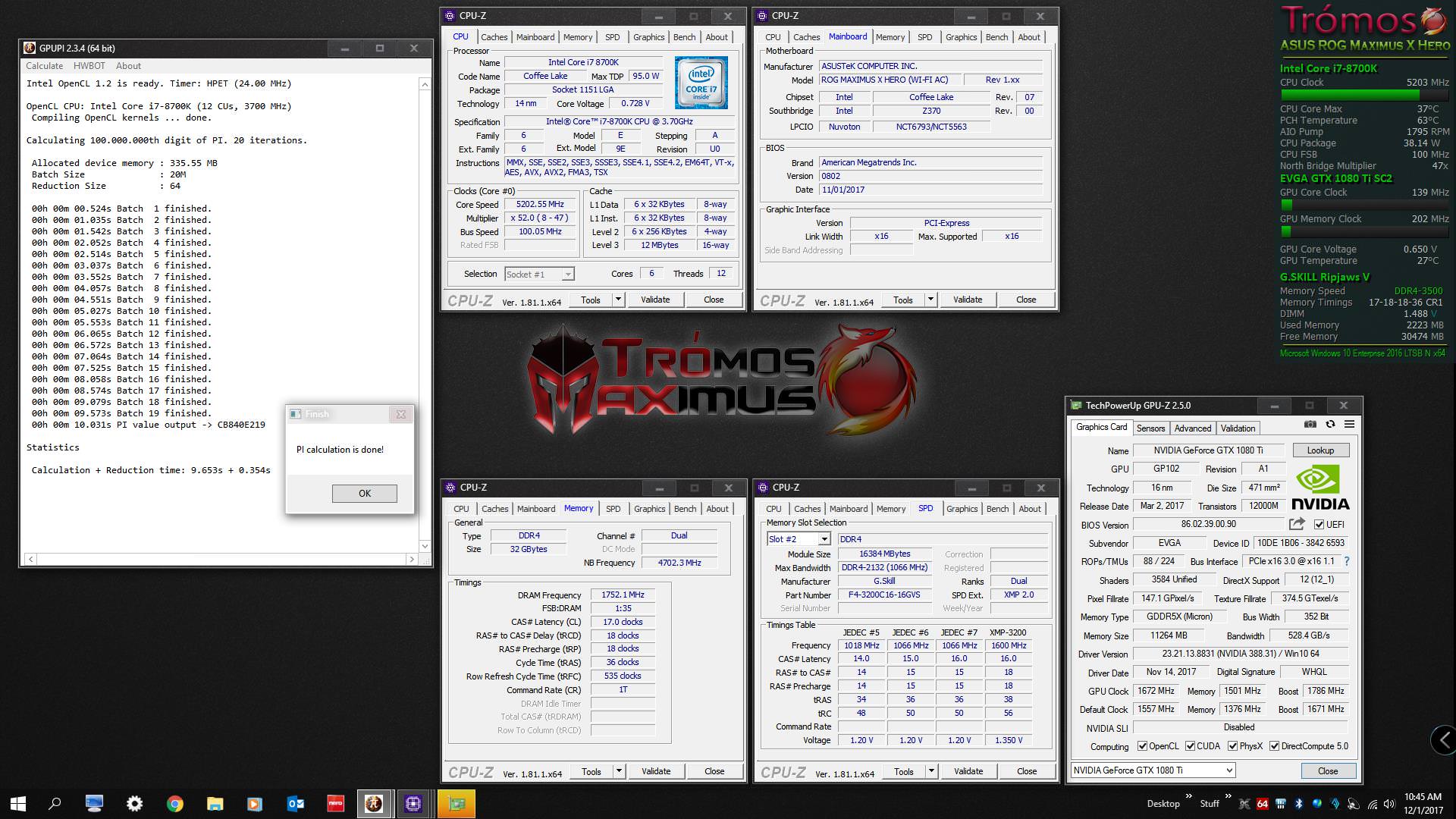
Task: Click Validate in CPU-Z Mainboard window
Action: click(x=968, y=300)
